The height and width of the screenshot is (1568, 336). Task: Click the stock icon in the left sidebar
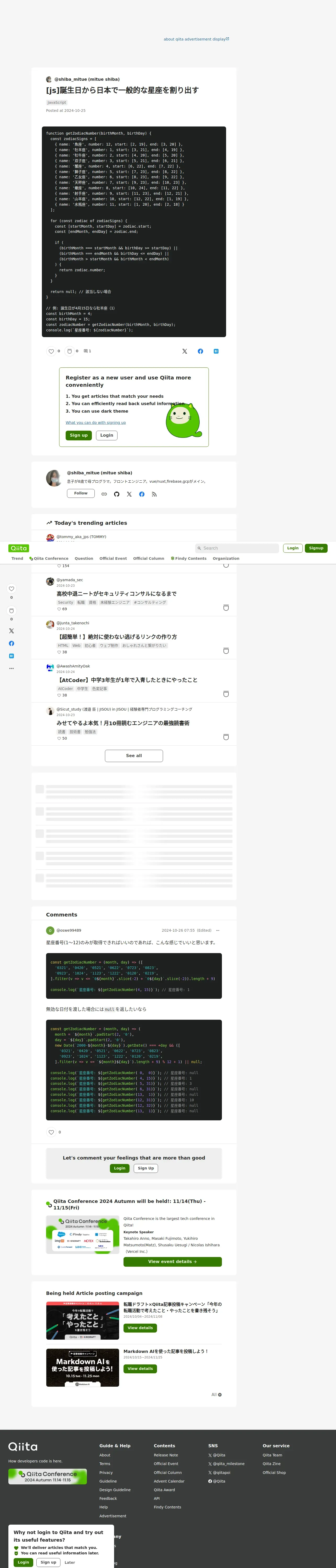pyautogui.click(x=11, y=610)
